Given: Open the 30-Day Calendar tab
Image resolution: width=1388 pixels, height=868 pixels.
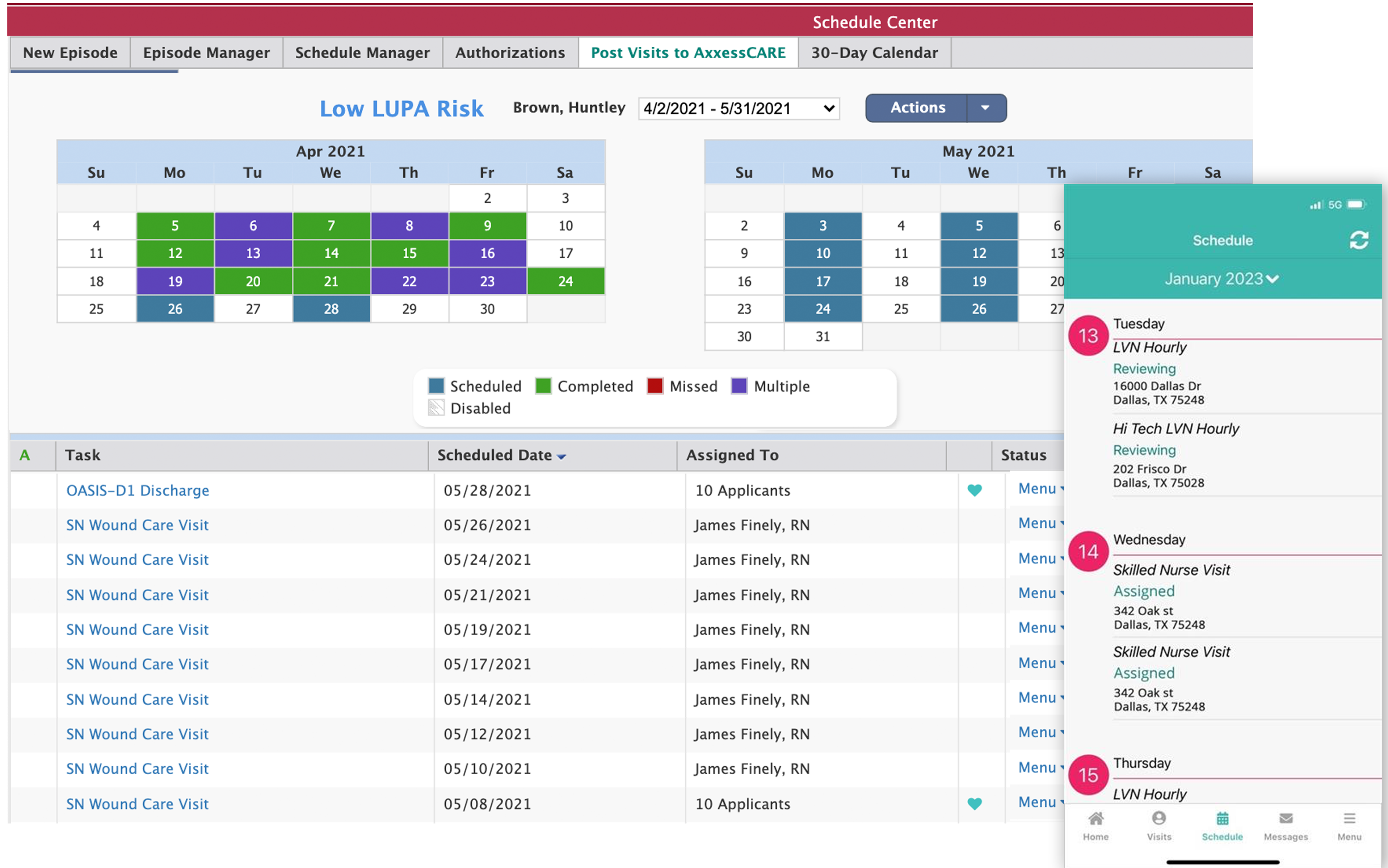Looking at the screenshot, I should point(874,53).
